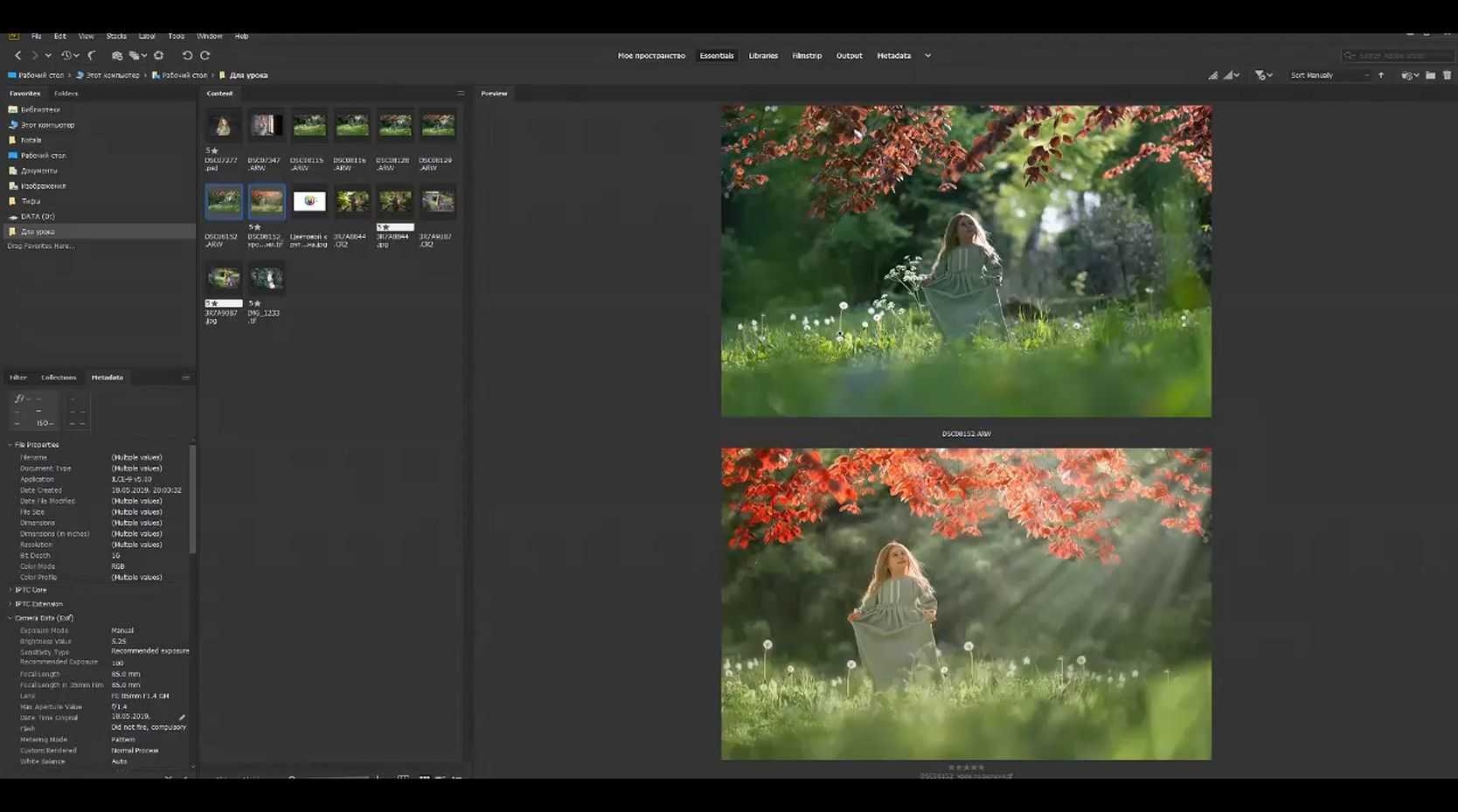Switch to the Output workspace
Viewport: 1458px width, 812px height.
[850, 56]
